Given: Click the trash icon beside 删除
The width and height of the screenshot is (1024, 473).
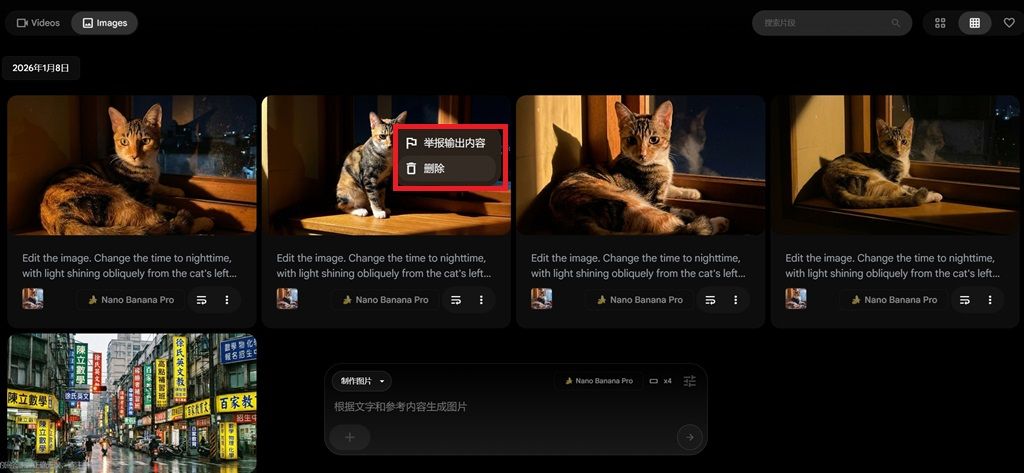Looking at the screenshot, I should (x=411, y=169).
